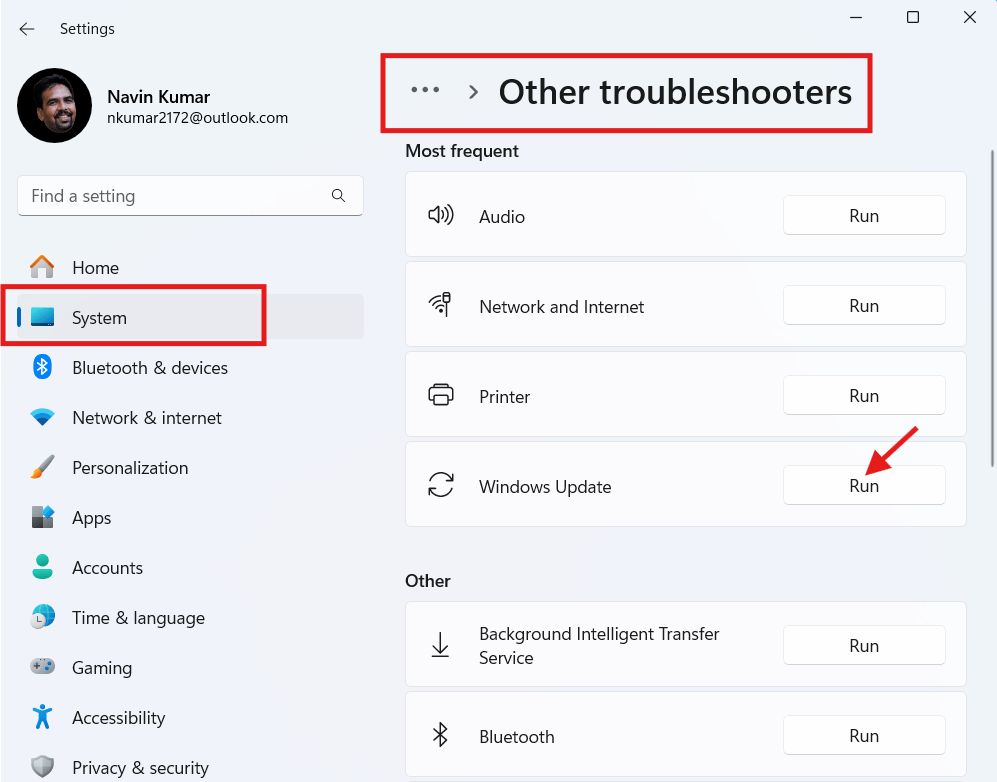Click the Gaming controller icon

click(42, 667)
